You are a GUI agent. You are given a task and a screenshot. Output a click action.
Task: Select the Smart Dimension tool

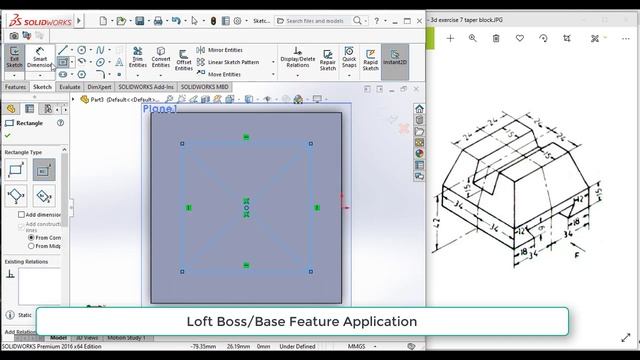tap(40, 58)
